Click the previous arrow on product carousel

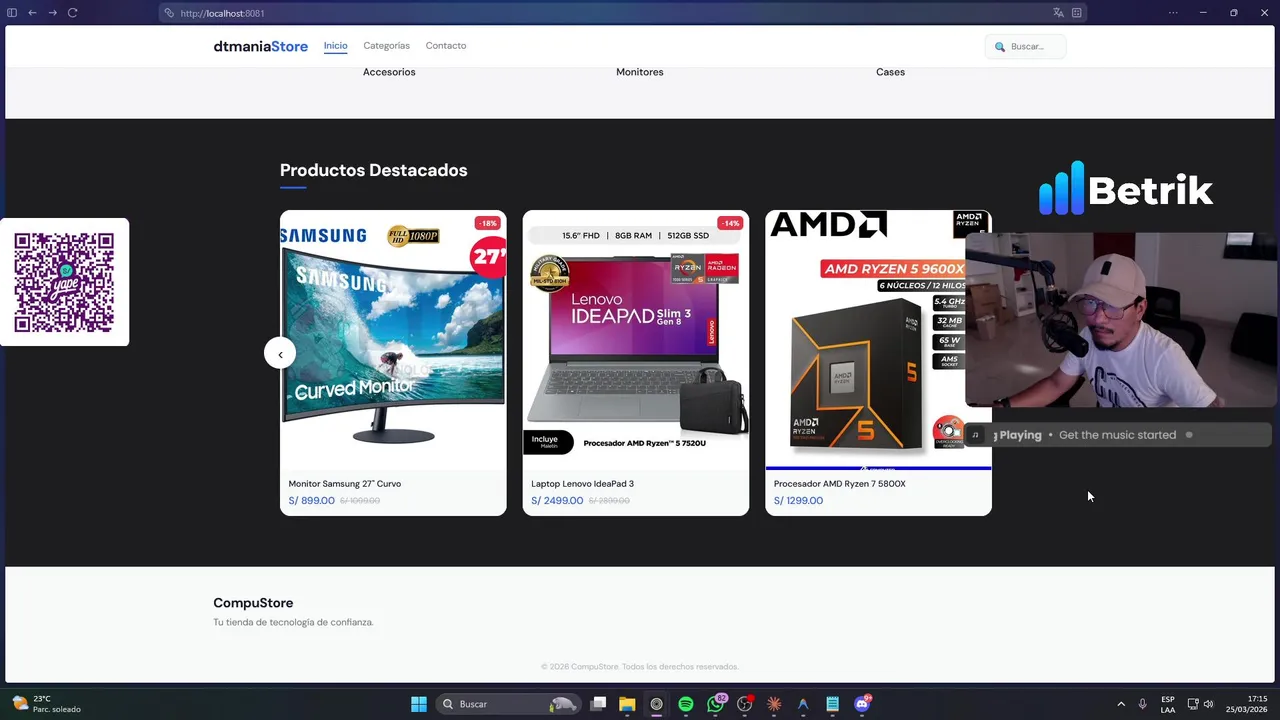[280, 354]
